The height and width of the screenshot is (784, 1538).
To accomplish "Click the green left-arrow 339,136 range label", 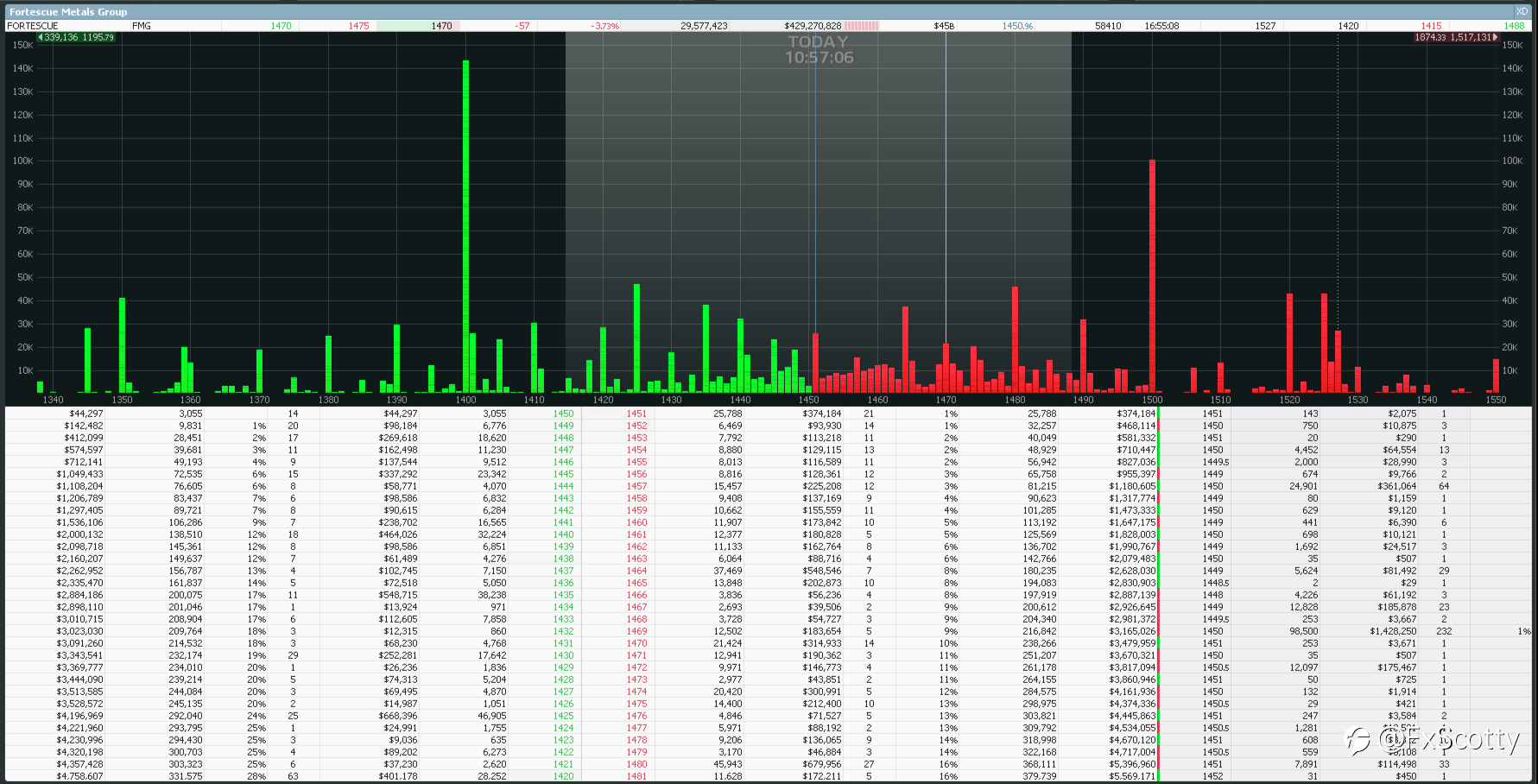I will (76, 37).
